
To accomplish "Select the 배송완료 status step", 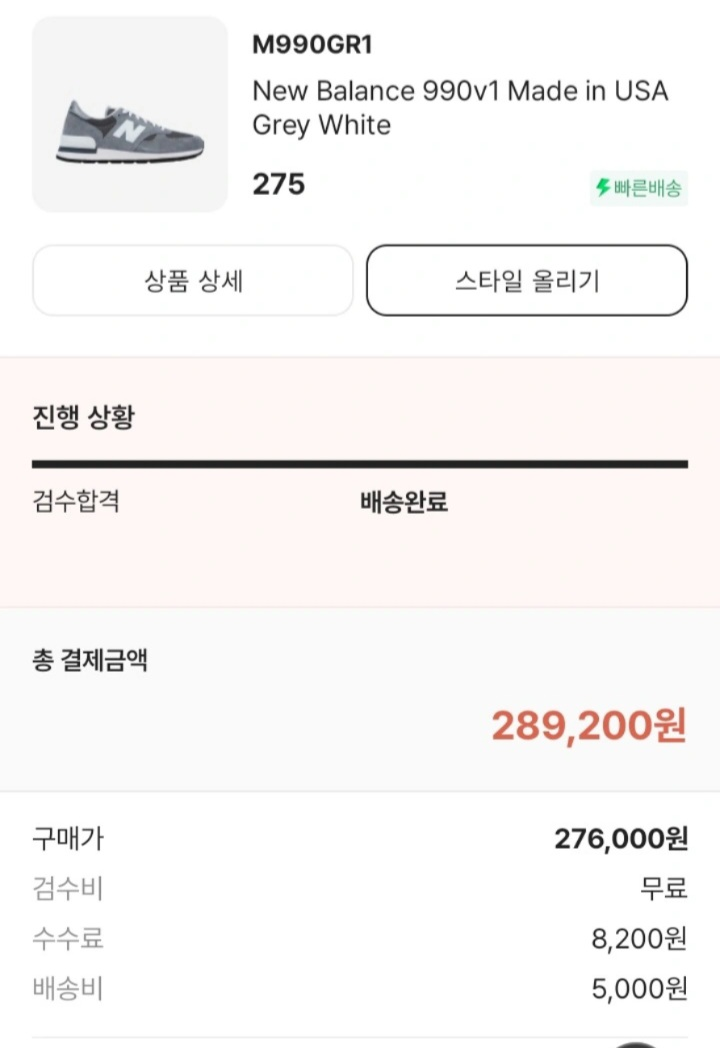I will (x=404, y=502).
